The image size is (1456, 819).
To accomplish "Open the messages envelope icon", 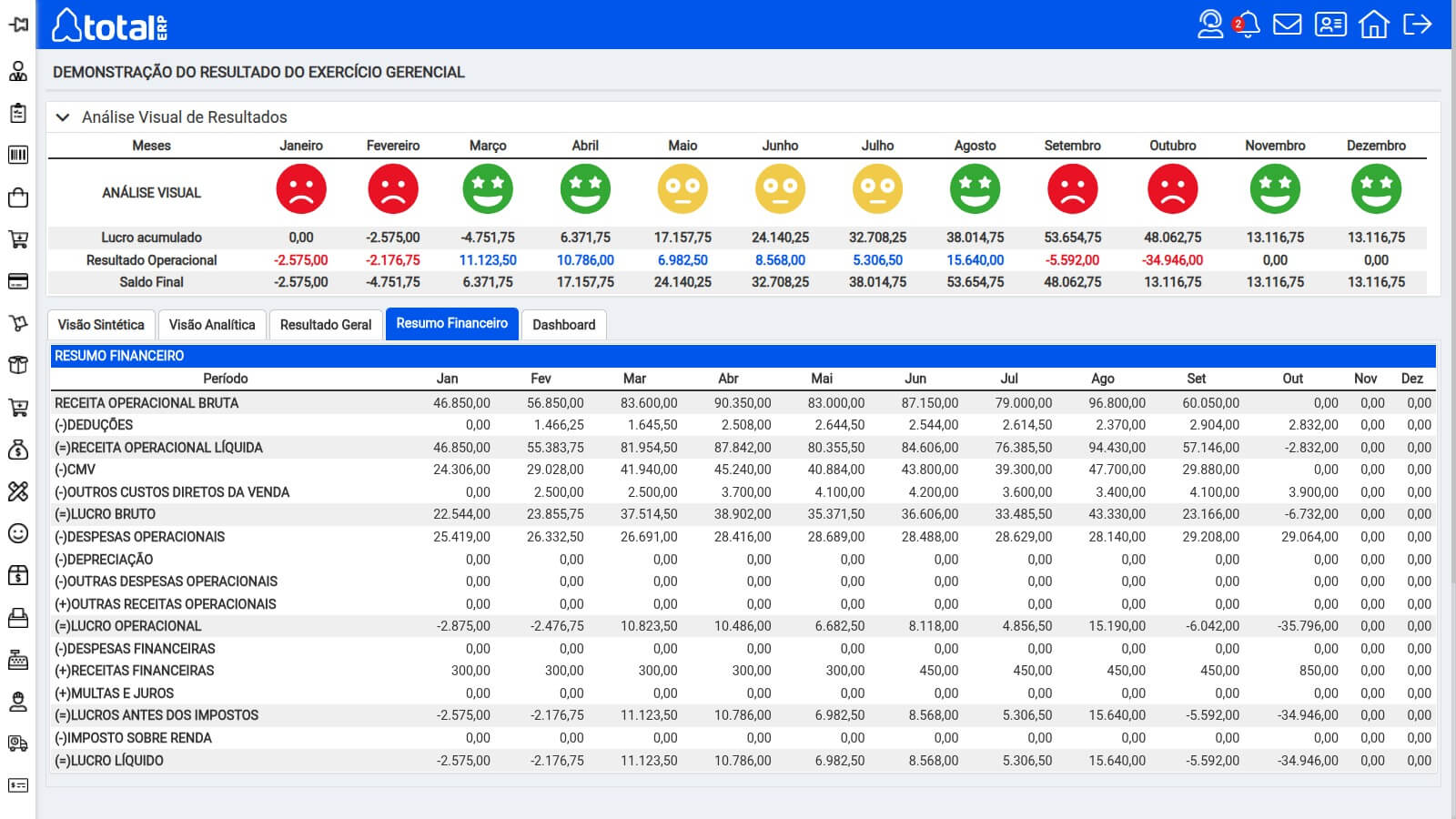I will tap(1287, 25).
